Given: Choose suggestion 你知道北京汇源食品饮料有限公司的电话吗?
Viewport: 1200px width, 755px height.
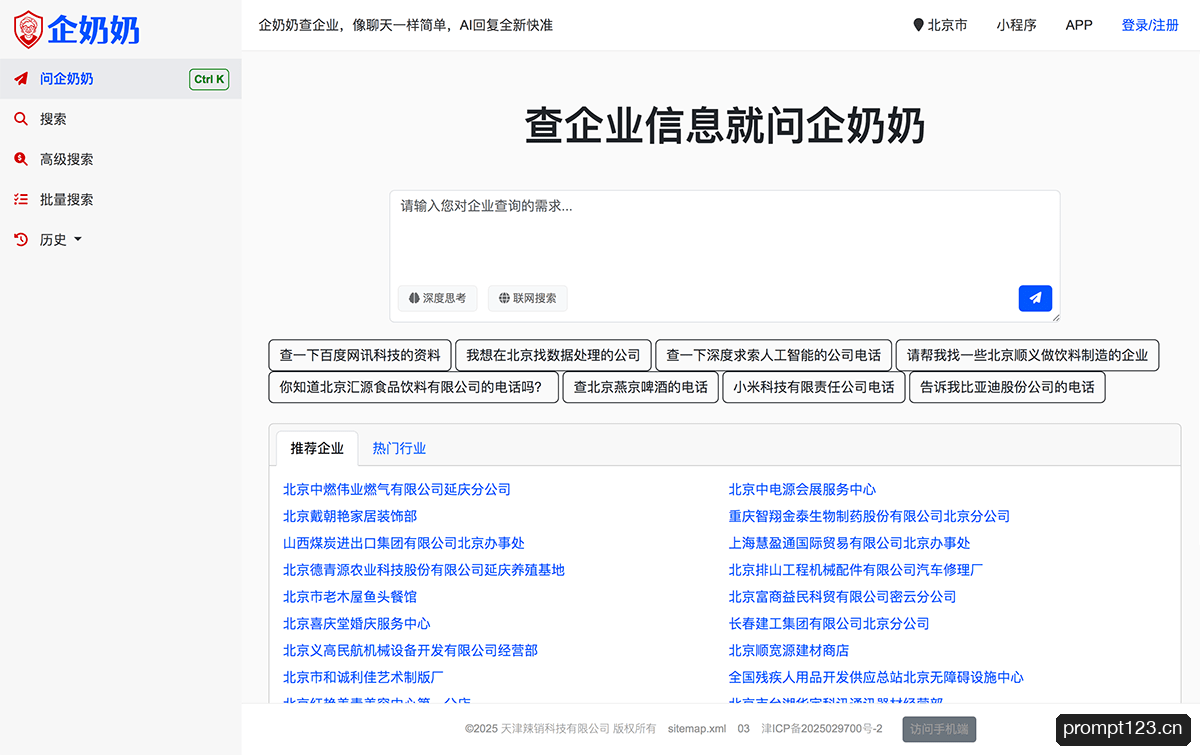Looking at the screenshot, I should tap(413, 387).
